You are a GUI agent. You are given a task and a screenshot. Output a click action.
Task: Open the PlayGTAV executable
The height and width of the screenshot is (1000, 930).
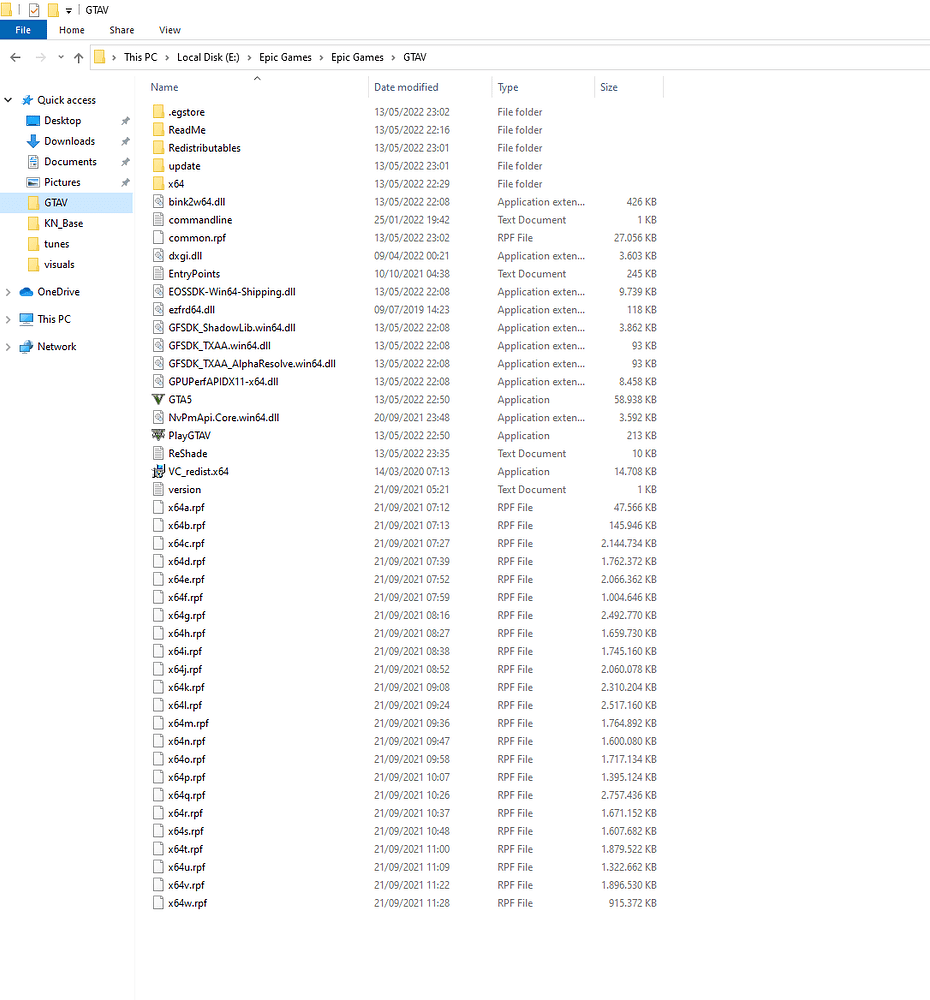click(192, 435)
